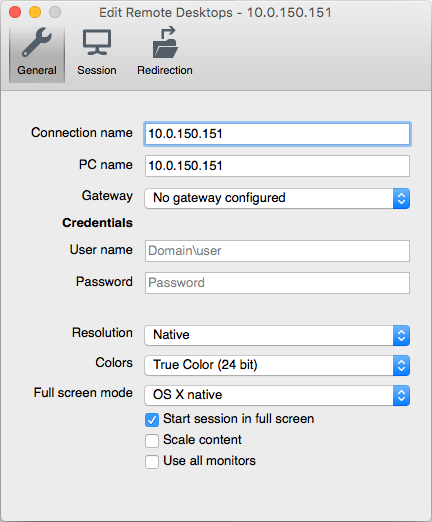Viewport: 432px width, 522px height.
Task: Switch to the Redirection tab label
Action: point(165,70)
